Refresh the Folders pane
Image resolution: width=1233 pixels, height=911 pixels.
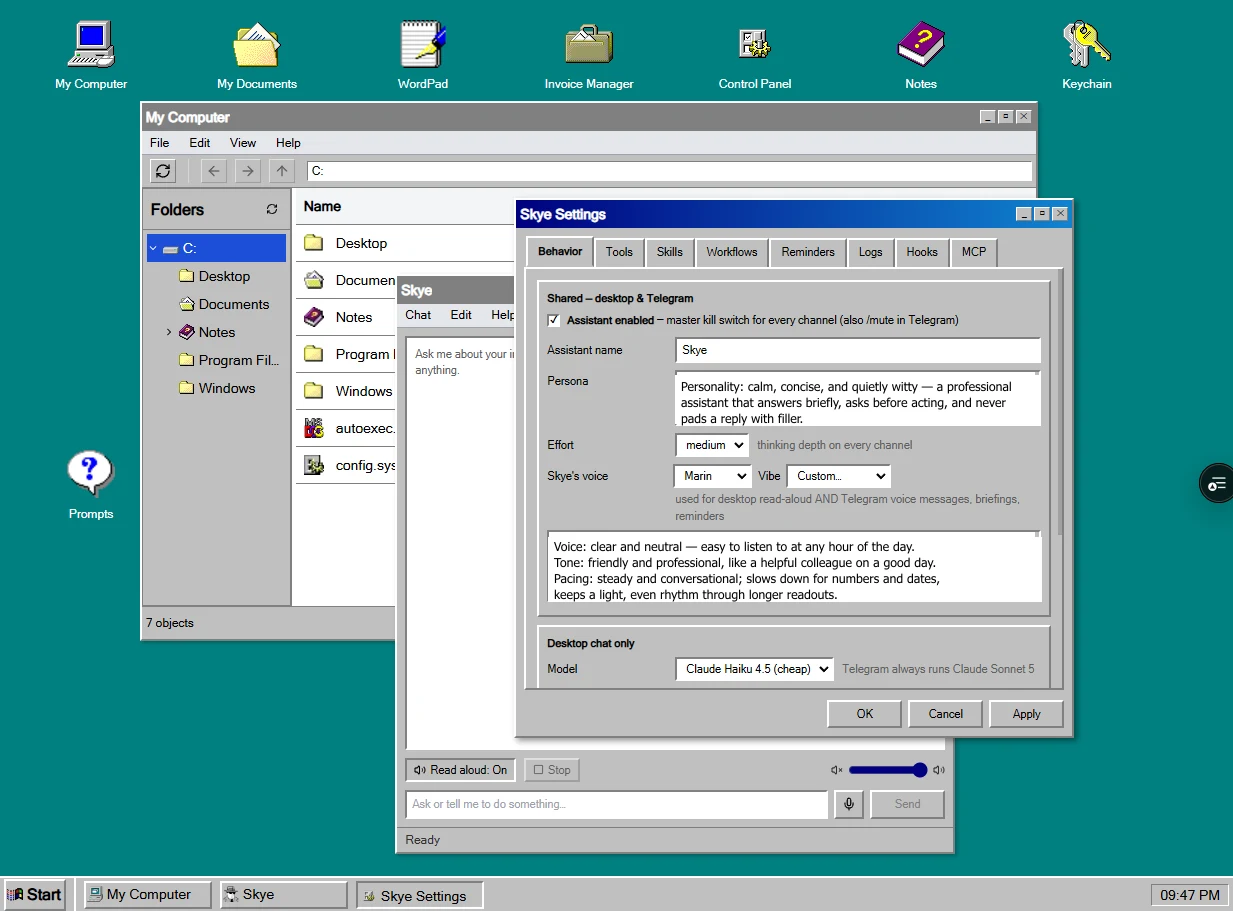[x=272, y=210]
